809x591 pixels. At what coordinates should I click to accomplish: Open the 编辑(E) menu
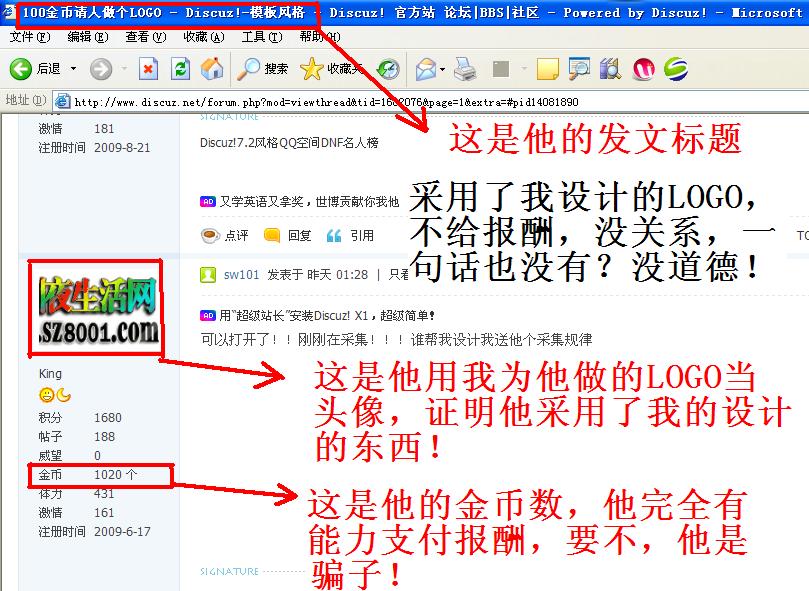pos(88,37)
